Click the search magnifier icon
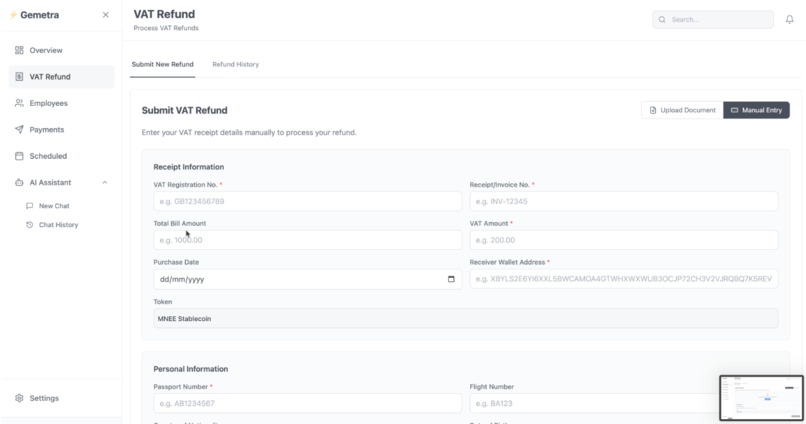 tap(662, 20)
